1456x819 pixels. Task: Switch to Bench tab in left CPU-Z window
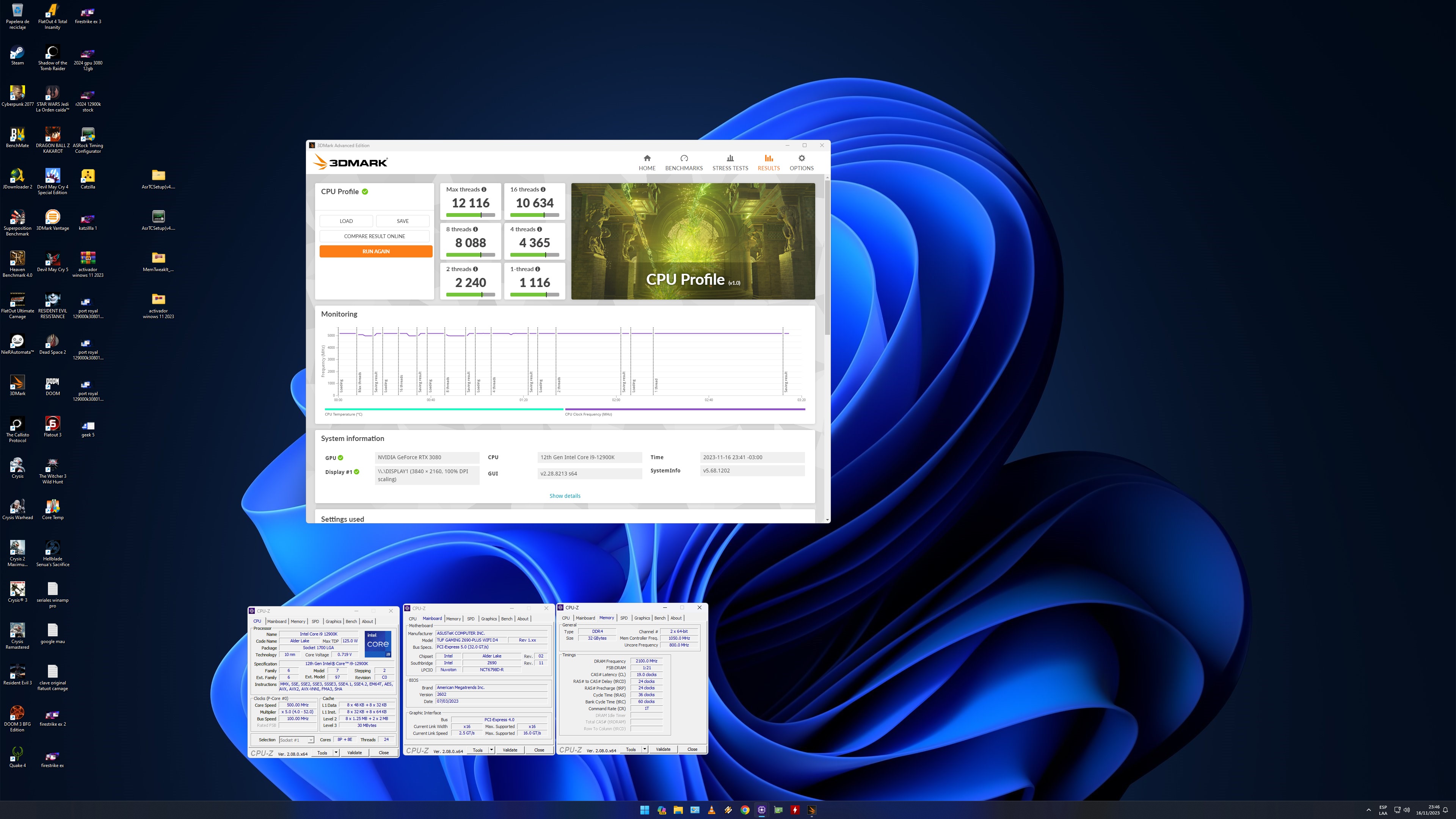click(351, 621)
